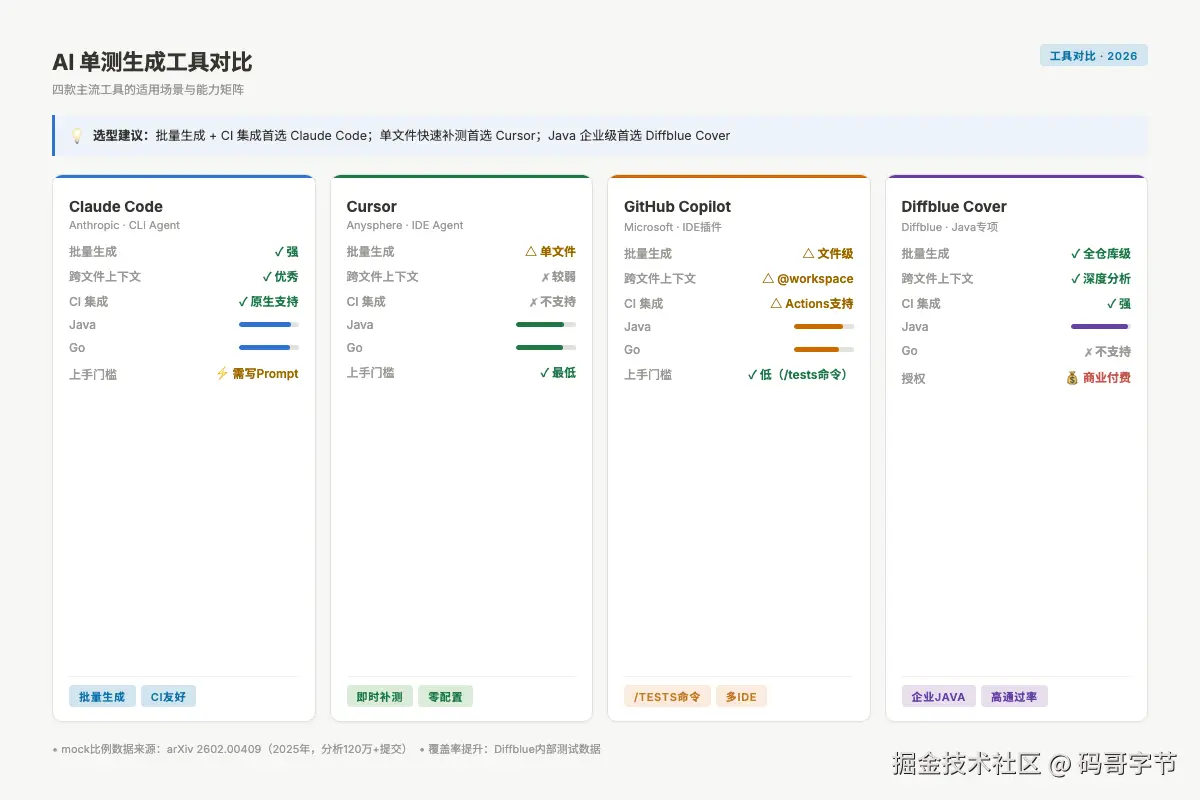Click Cursor's Java progress bar
This screenshot has width=1200, height=800.
[546, 325]
